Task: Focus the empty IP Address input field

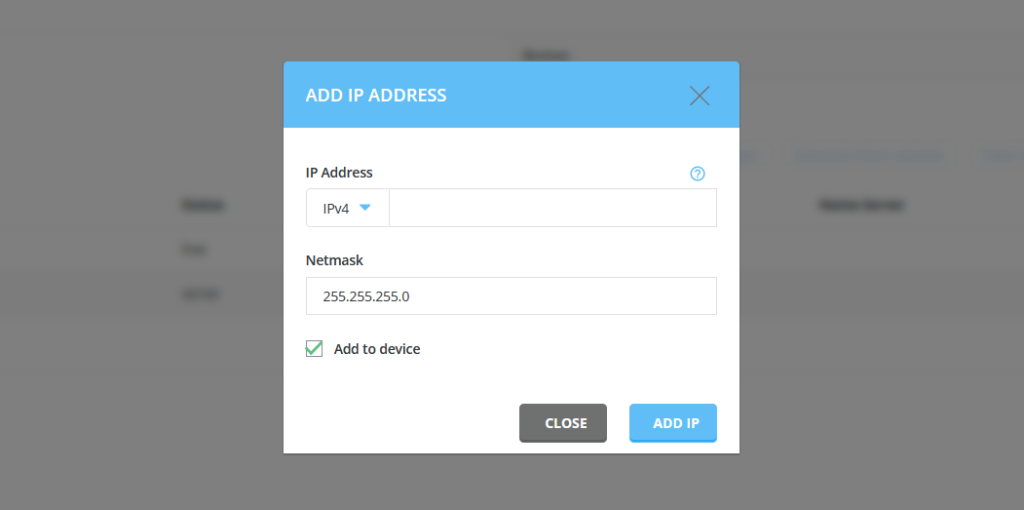Action: 552,208
